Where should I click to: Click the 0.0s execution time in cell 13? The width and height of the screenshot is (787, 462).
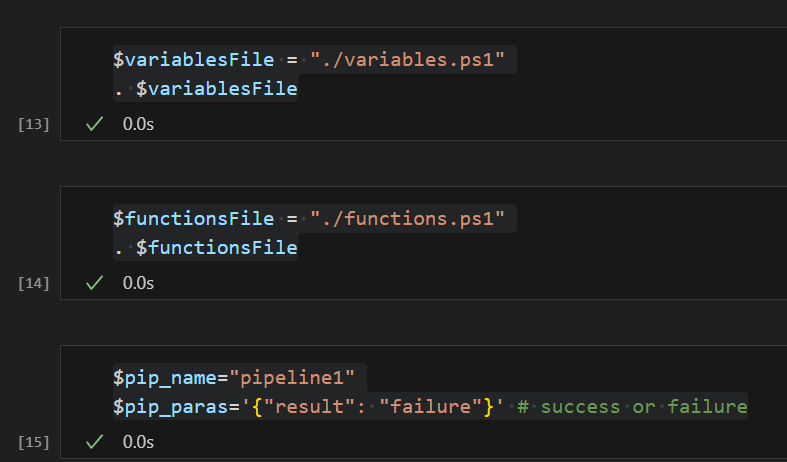(x=138, y=124)
